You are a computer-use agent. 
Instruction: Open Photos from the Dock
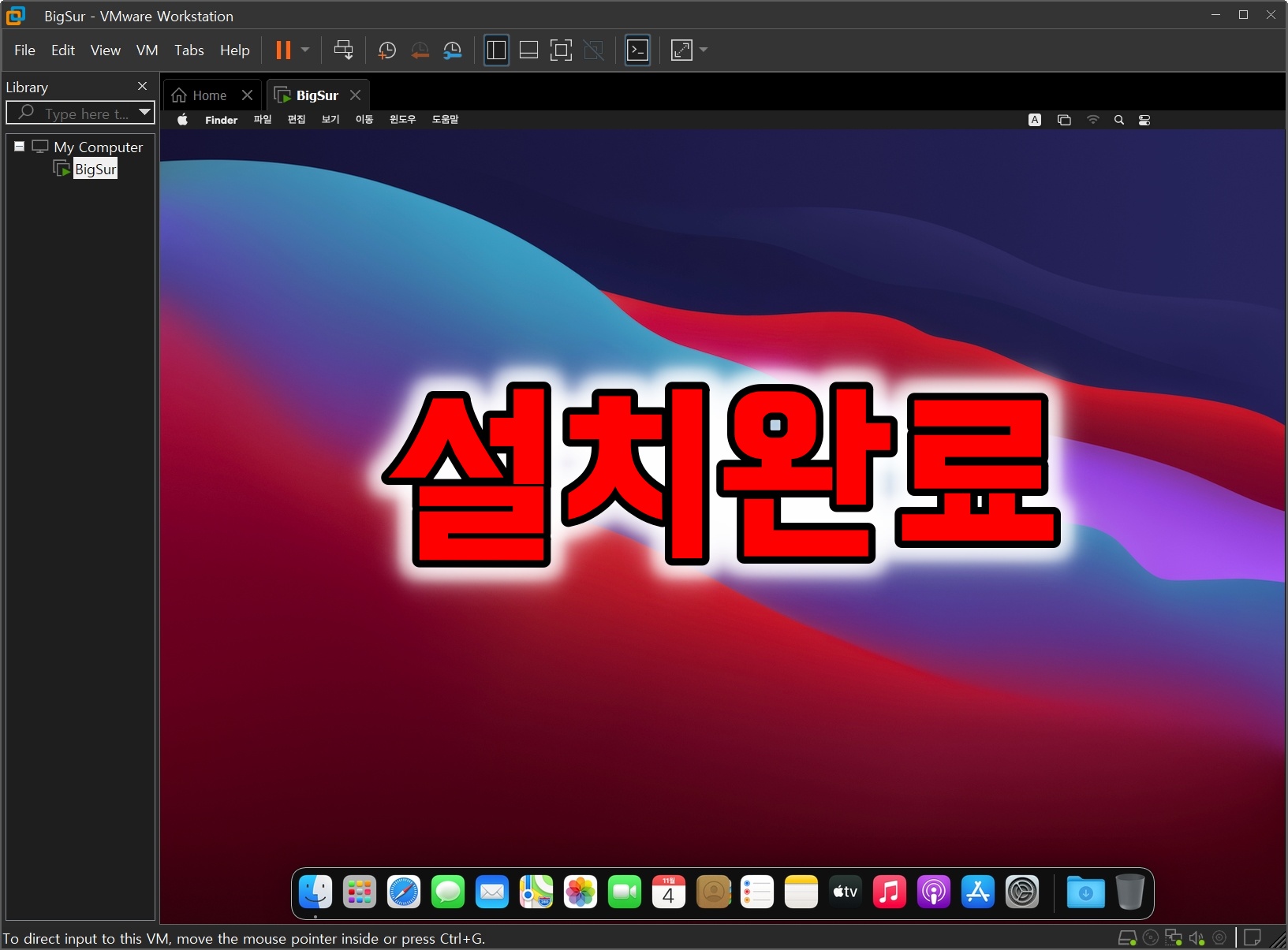581,892
